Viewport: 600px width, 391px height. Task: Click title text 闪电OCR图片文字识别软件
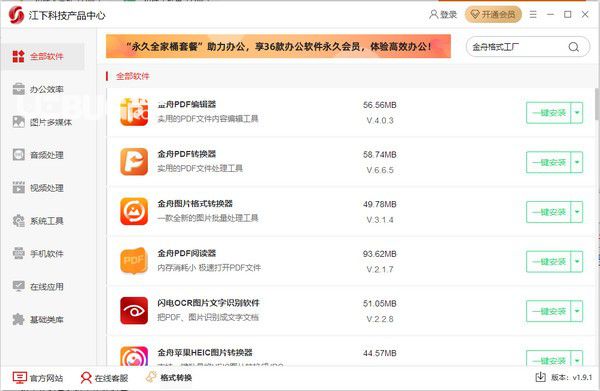pos(209,303)
